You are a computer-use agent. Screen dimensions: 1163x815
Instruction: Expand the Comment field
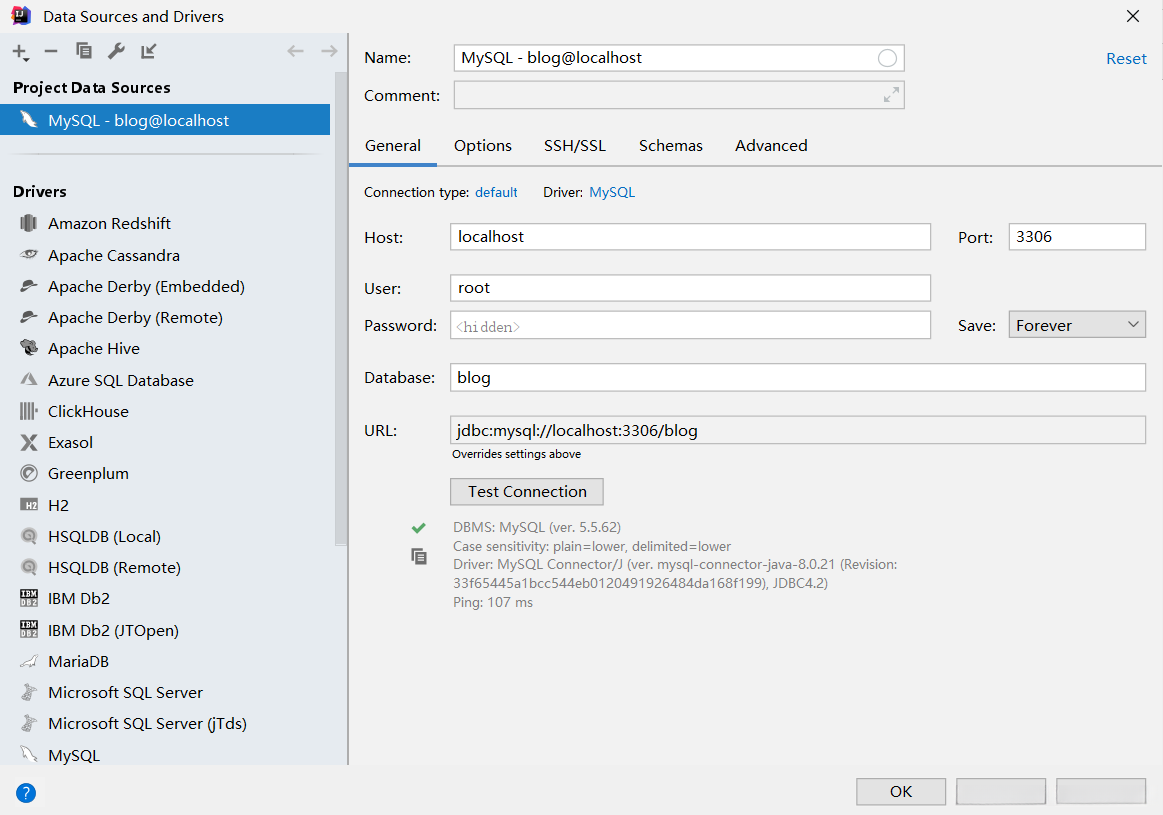click(890, 96)
